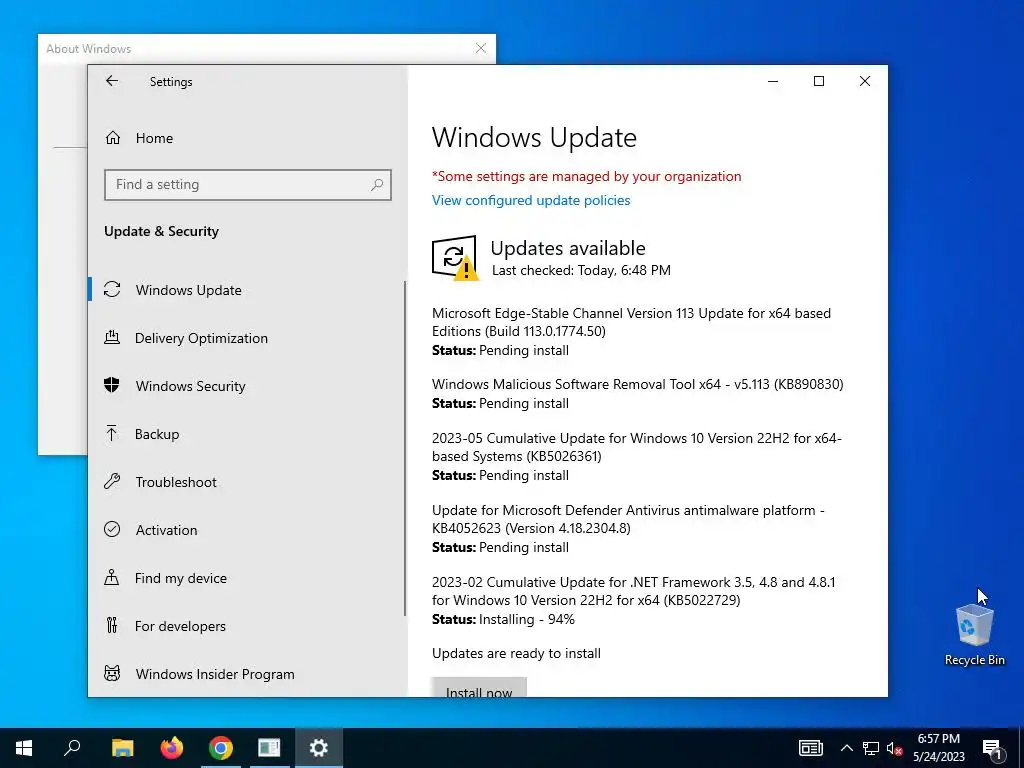This screenshot has width=1024, height=768.
Task: Click the Backup upload arrow icon
Action: 112,434
